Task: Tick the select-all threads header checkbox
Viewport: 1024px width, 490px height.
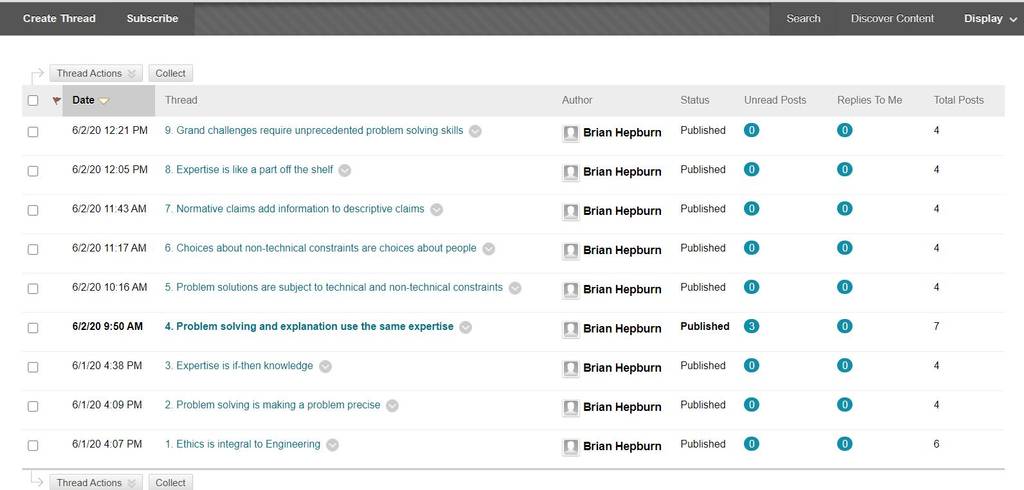Action: pos(33,101)
